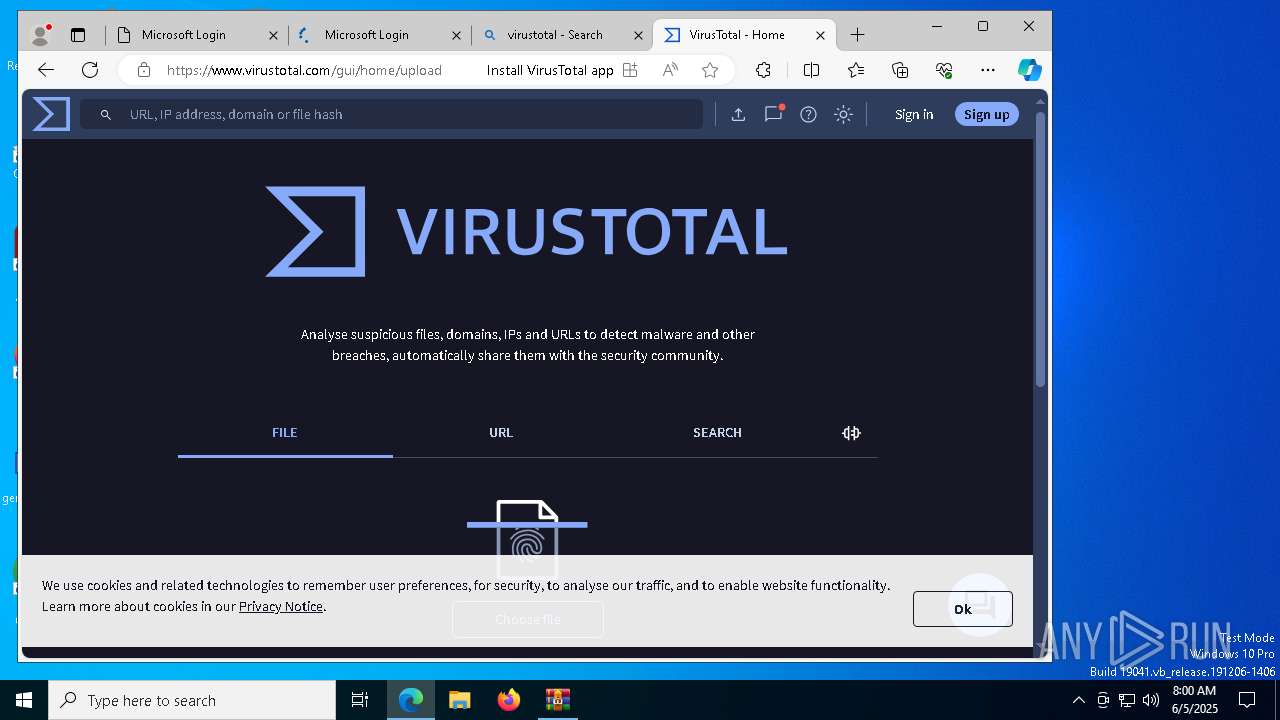Screen dimensions: 1280x720
Task: Open File Explorer from taskbar
Action: tap(459, 700)
